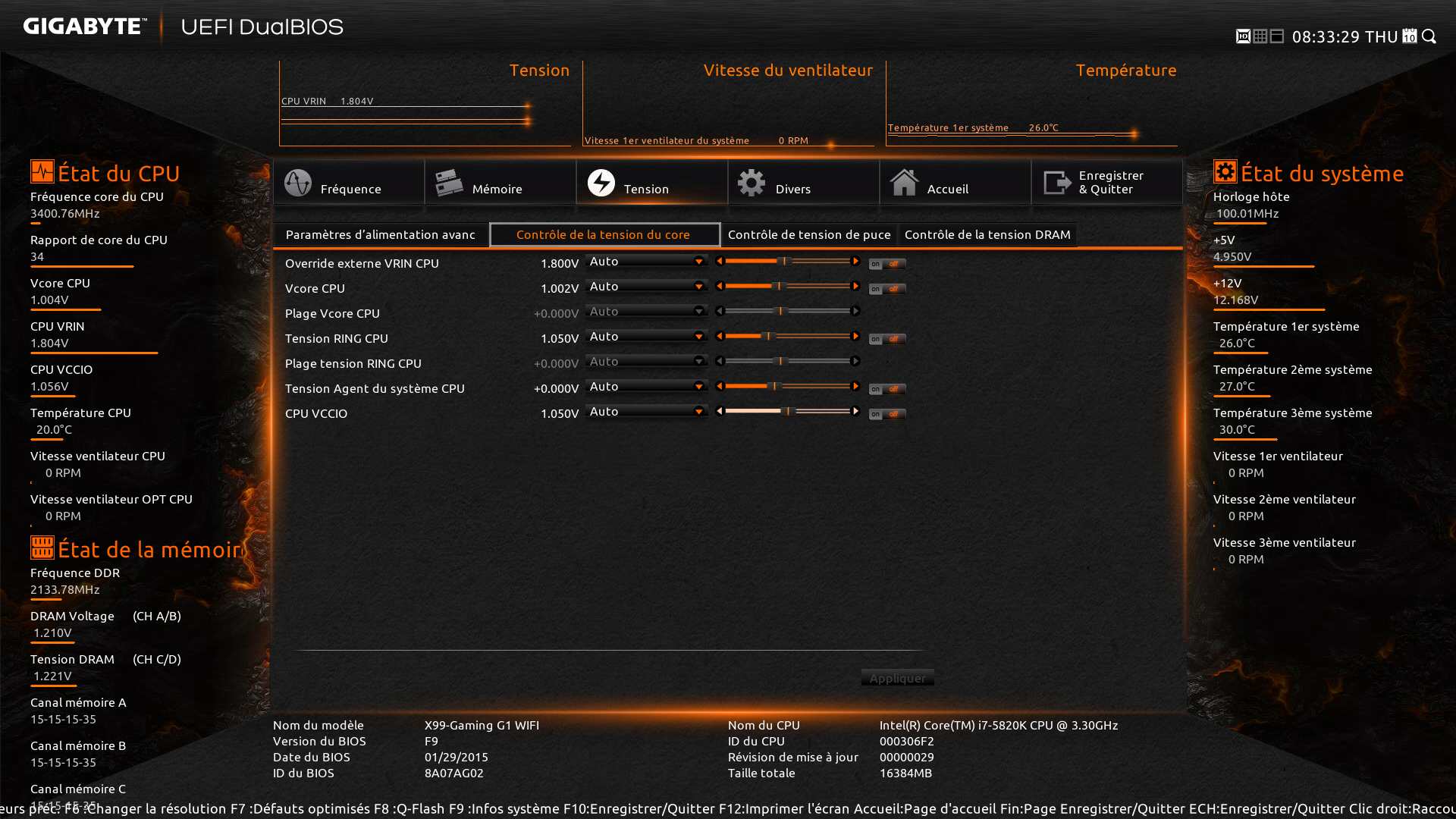Click the État du système chip icon
Viewport: 1456px width, 819px height.
point(1225,171)
